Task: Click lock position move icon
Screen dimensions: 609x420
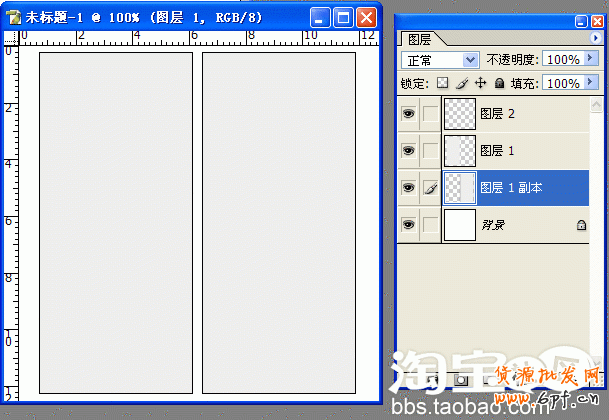Action: [479, 84]
